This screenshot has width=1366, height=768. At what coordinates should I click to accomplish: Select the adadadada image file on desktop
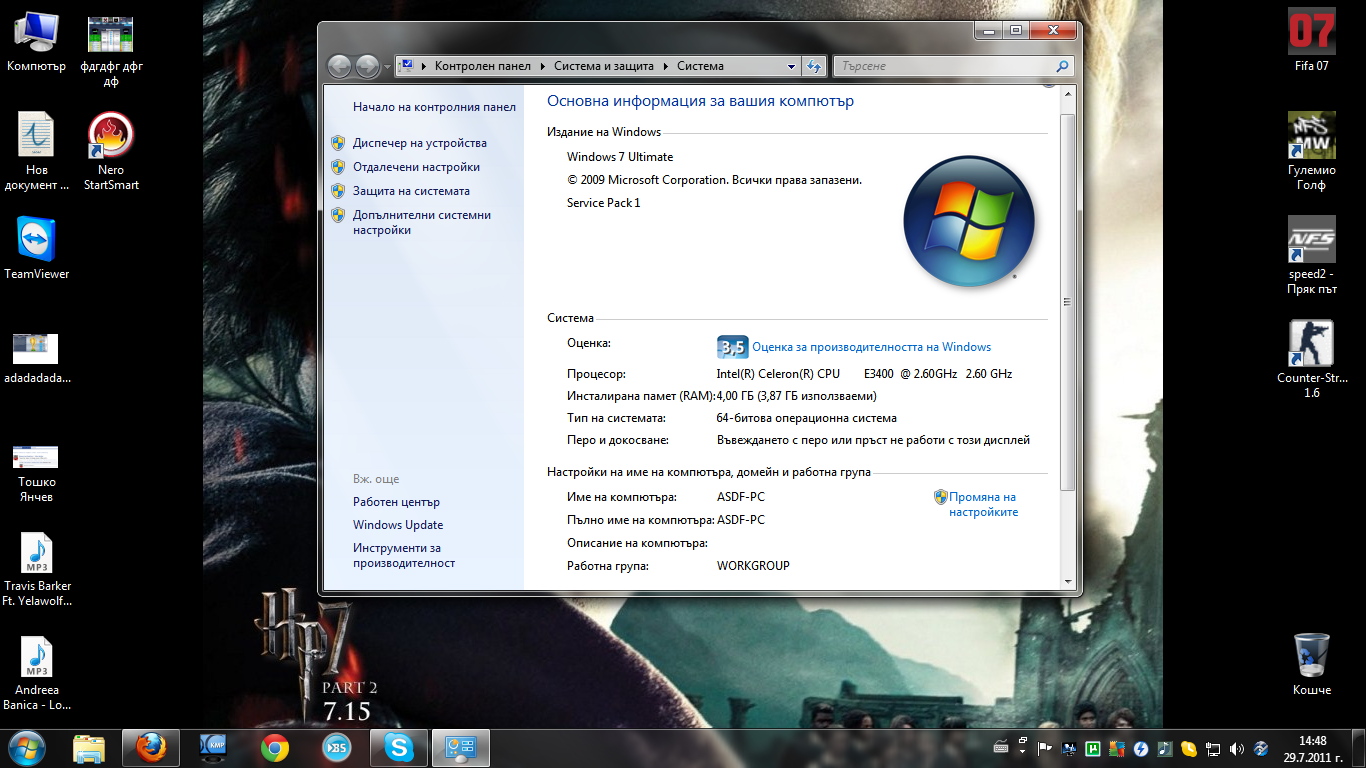click(x=37, y=358)
